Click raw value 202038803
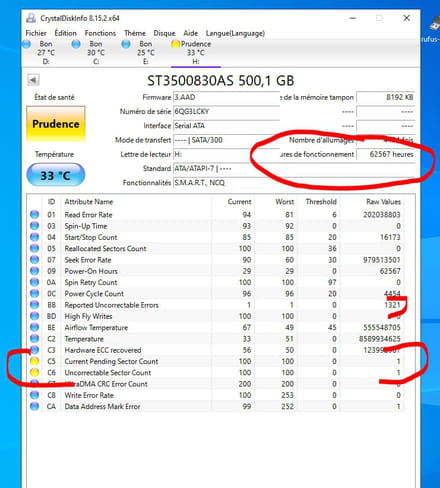The height and width of the screenshot is (488, 440). pos(382,215)
